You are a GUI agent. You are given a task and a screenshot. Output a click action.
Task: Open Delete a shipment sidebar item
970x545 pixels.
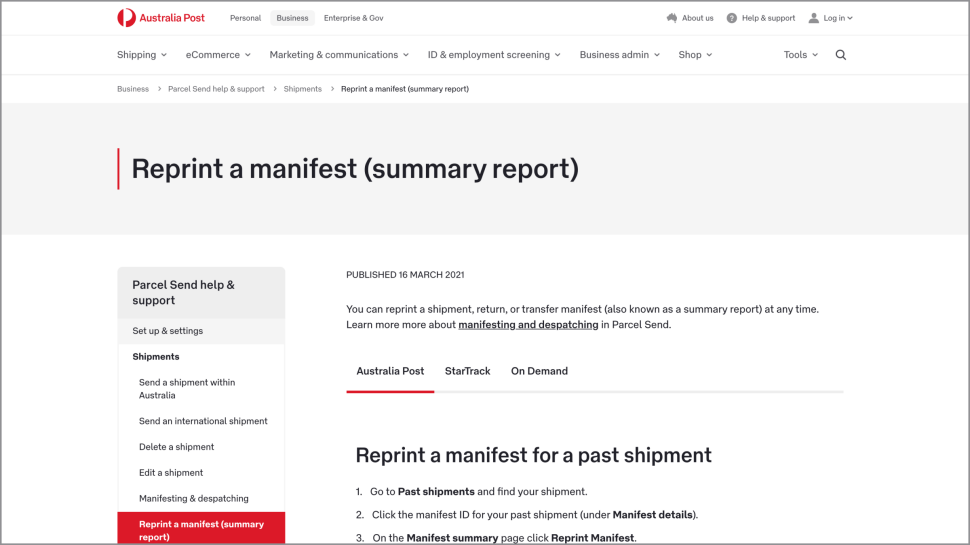[177, 447]
